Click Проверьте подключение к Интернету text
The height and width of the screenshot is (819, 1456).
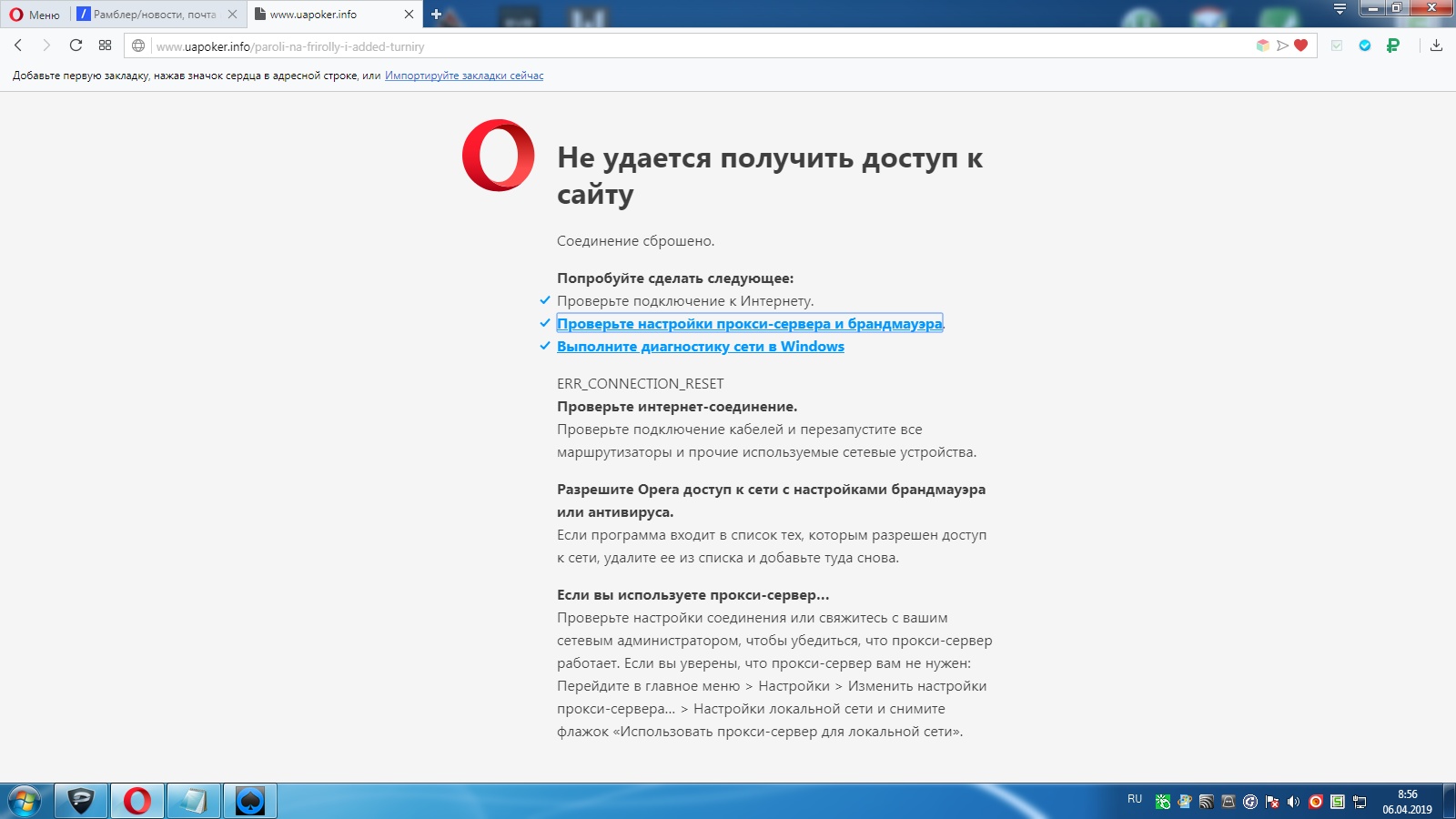coord(685,301)
